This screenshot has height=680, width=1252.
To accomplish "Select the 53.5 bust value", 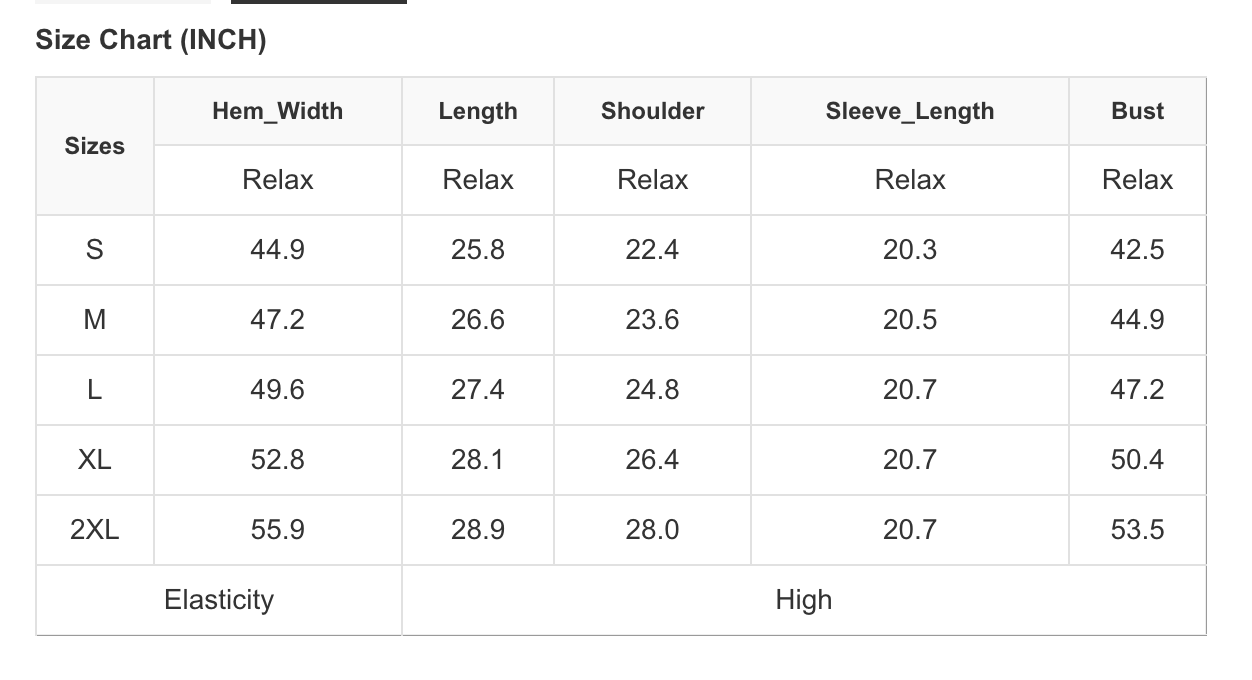I will pos(1137,530).
